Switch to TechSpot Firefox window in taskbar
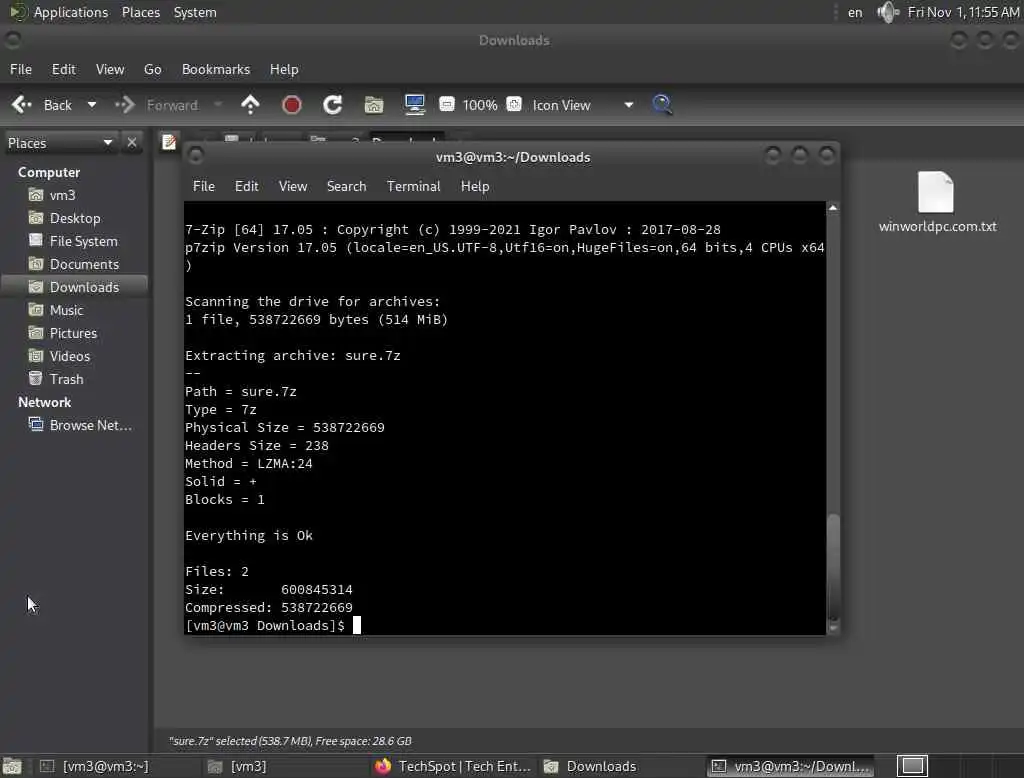The width and height of the screenshot is (1024, 778). [x=453, y=766]
